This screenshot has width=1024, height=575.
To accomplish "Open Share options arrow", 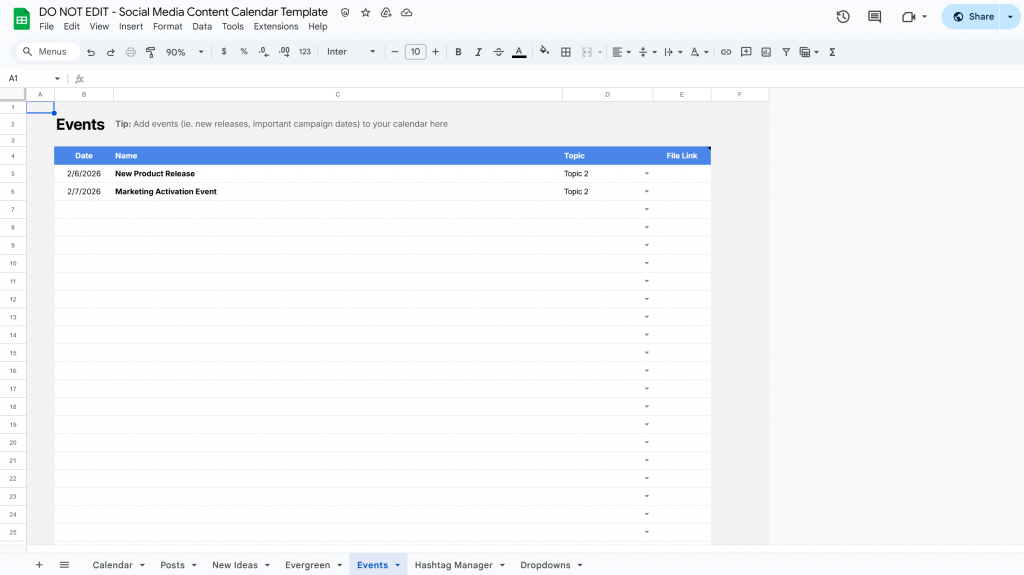I will pos(1010,17).
